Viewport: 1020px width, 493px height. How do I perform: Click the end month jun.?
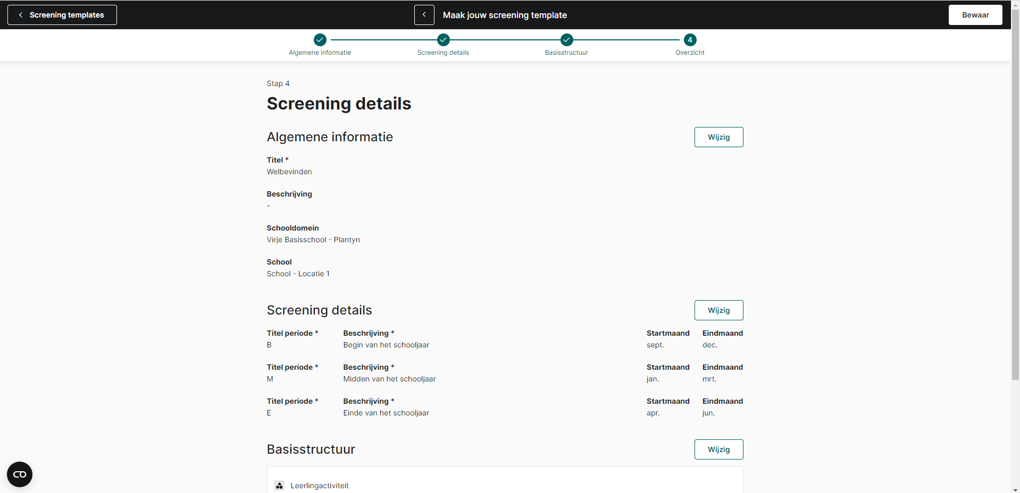pyautogui.click(x=709, y=413)
